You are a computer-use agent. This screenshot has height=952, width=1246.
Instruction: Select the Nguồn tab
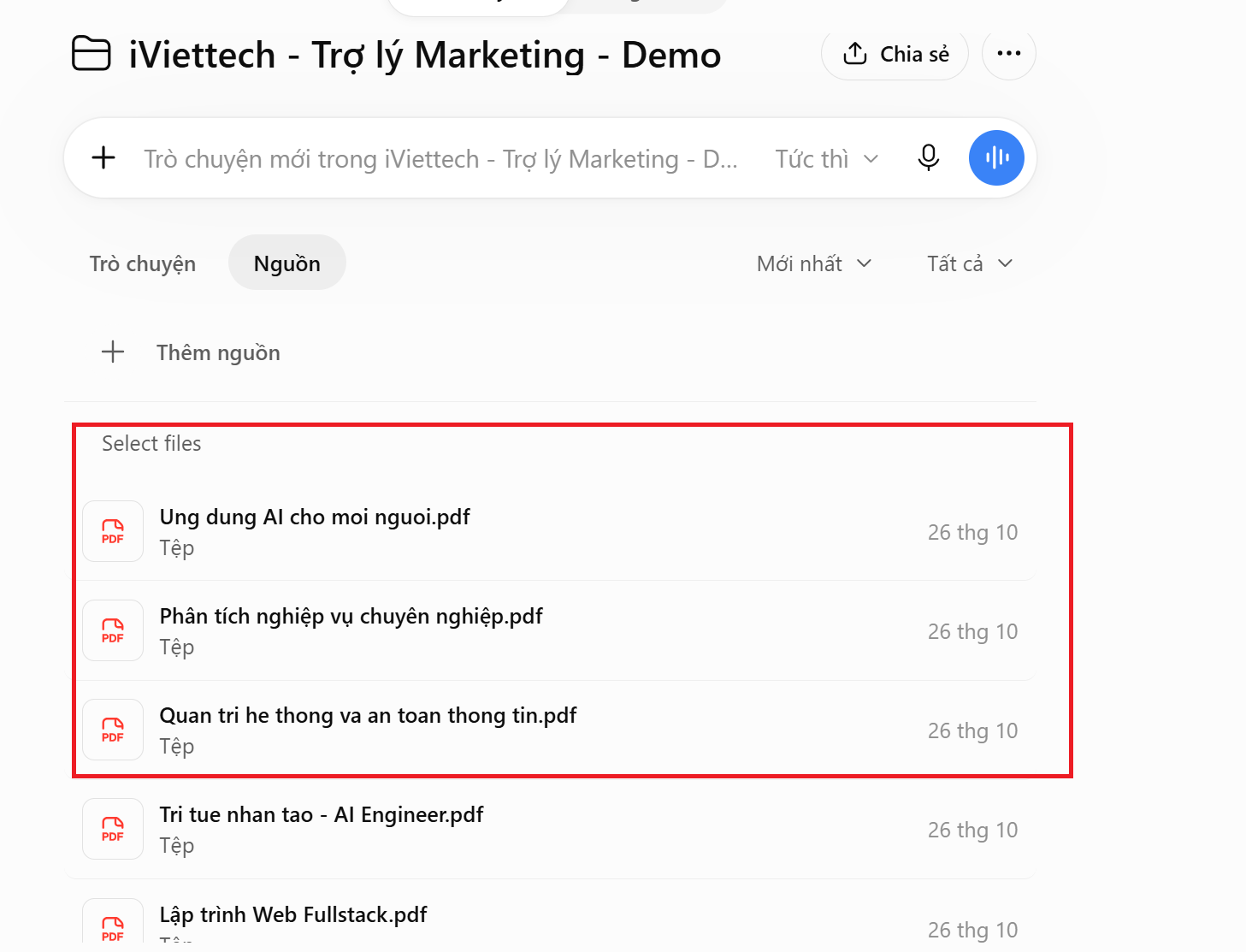point(287,263)
